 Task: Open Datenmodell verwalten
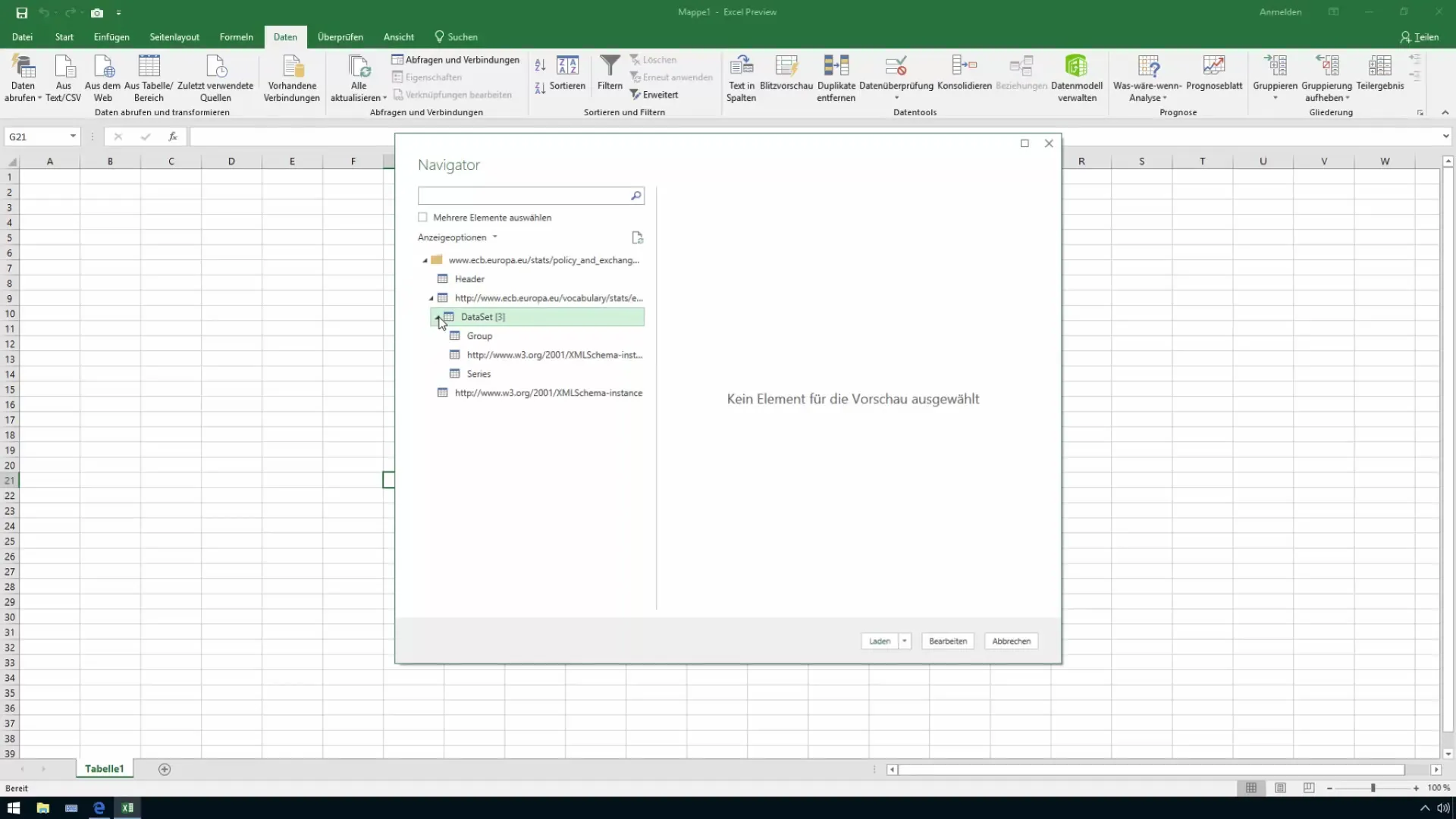[1077, 78]
